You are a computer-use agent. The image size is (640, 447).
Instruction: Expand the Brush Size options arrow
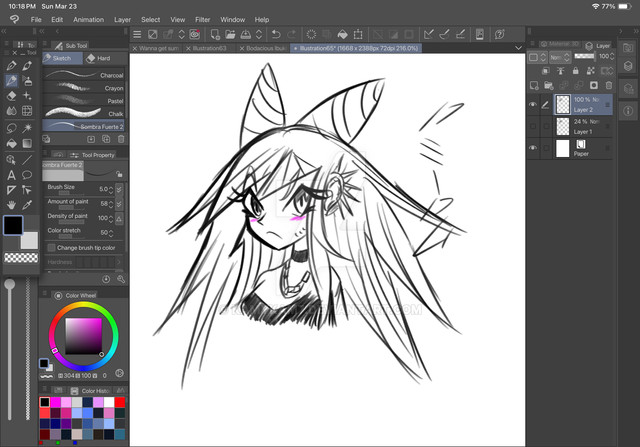[119, 188]
